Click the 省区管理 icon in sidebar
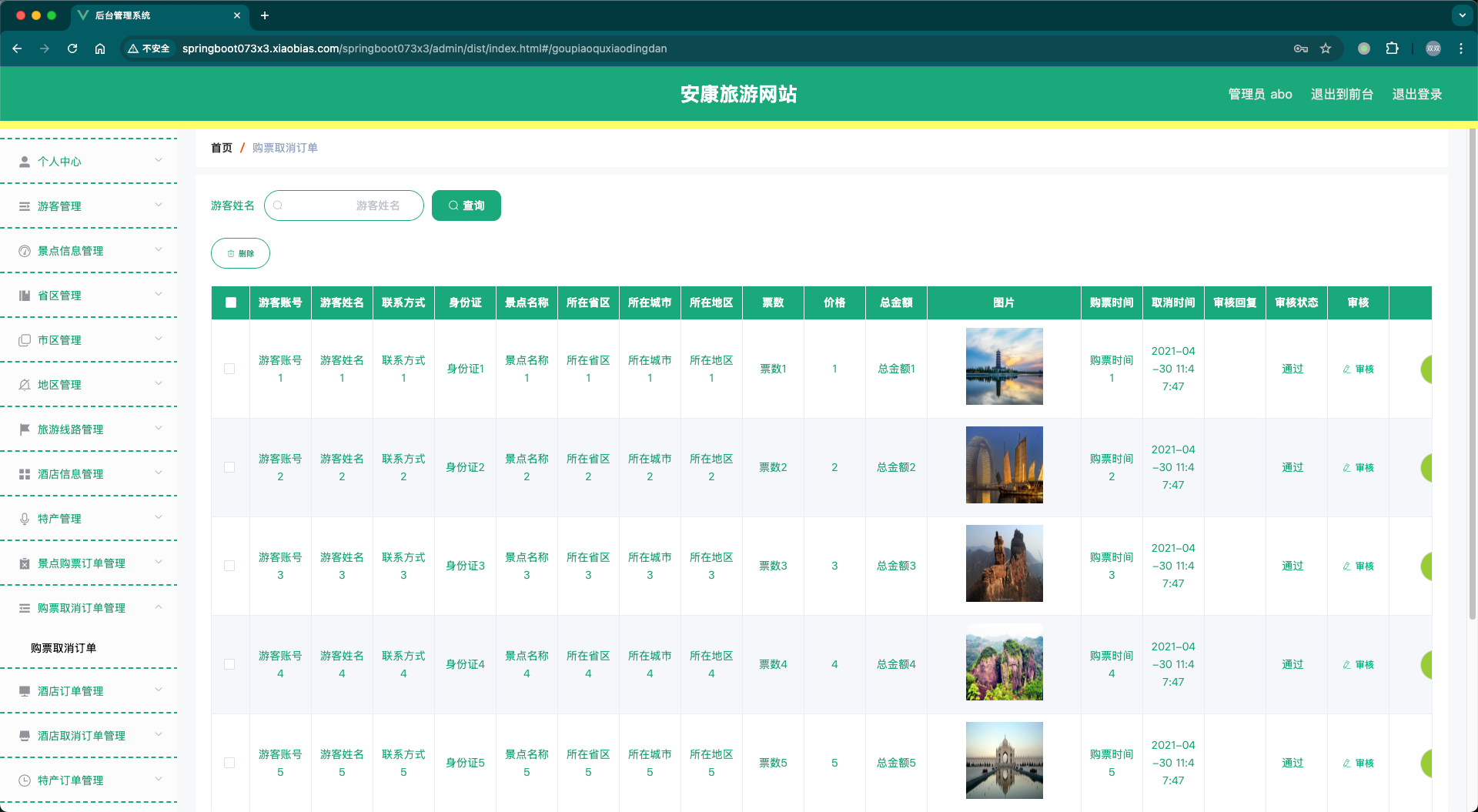 tap(25, 296)
